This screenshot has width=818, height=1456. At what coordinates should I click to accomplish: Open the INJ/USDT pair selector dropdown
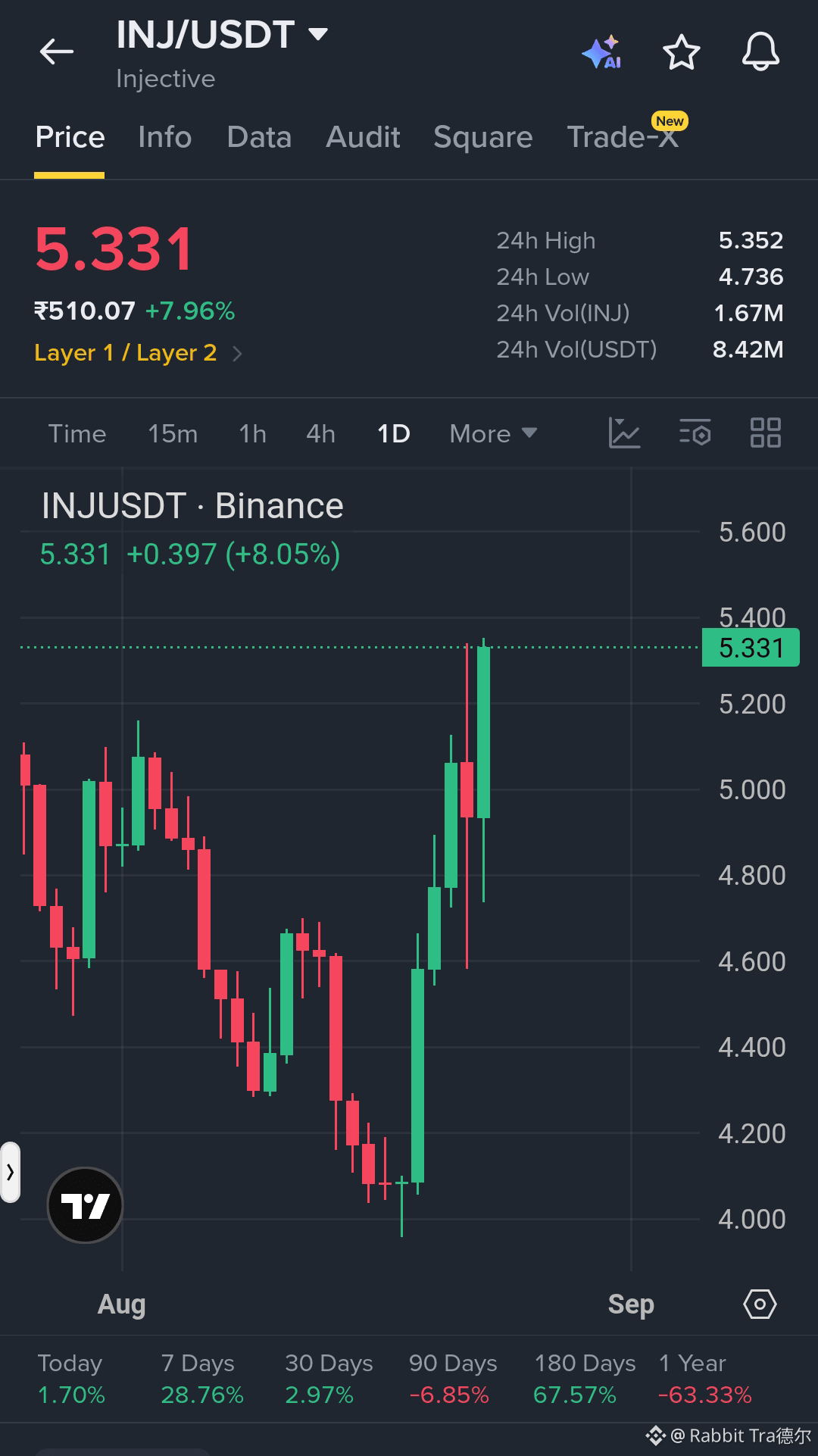click(222, 35)
